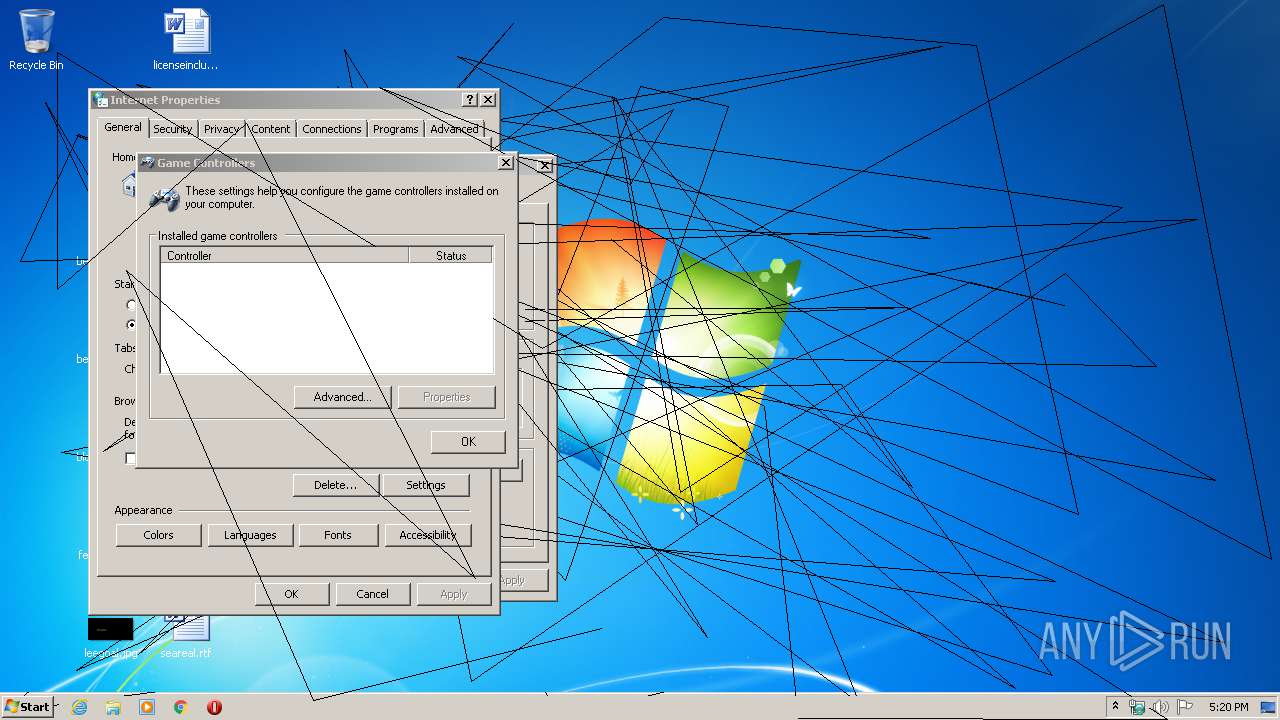
Task: Open the Start menu
Action: (x=28, y=706)
